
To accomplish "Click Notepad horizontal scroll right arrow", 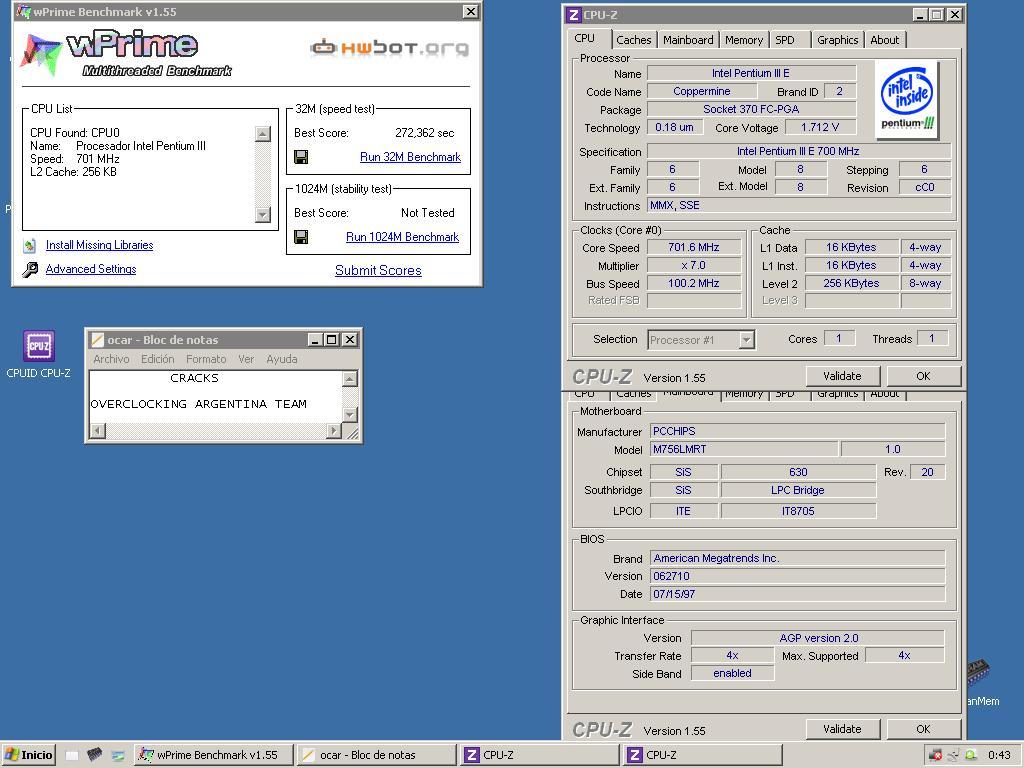I will pyautogui.click(x=334, y=431).
